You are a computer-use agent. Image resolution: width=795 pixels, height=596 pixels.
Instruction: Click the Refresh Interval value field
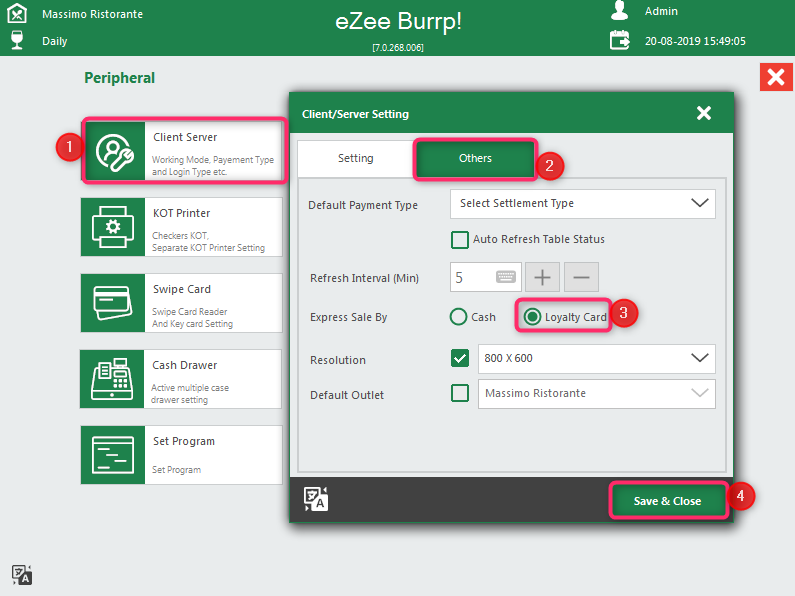point(485,277)
